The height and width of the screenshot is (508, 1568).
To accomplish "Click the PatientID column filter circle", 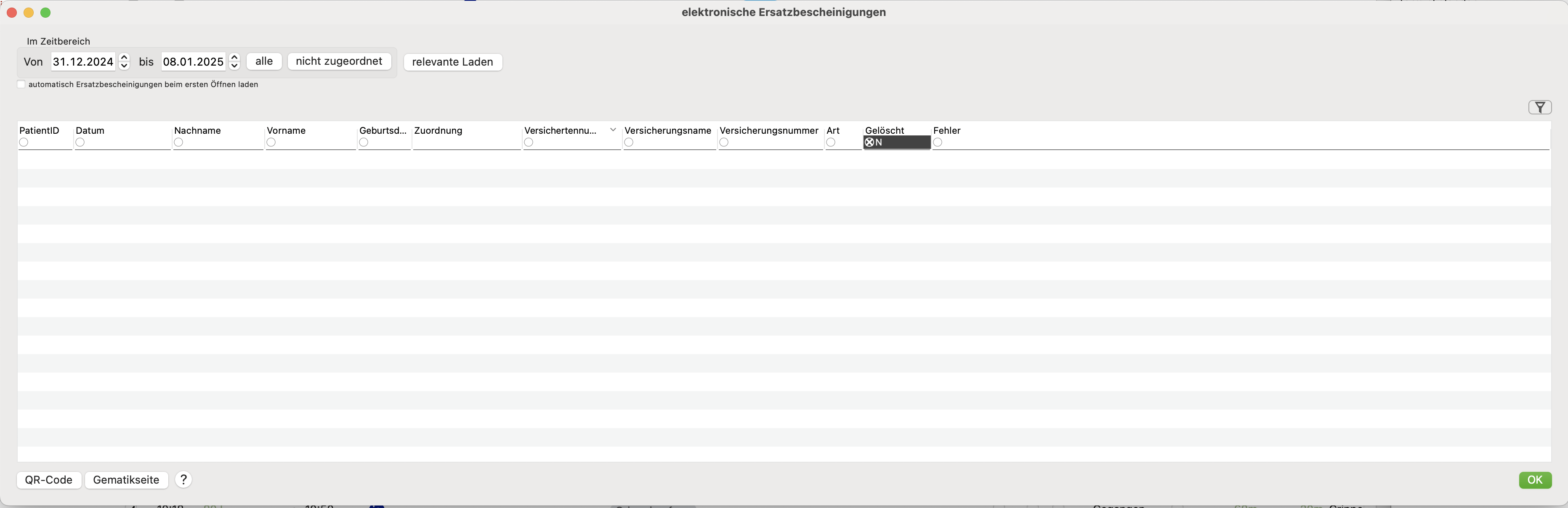I will click(24, 143).
